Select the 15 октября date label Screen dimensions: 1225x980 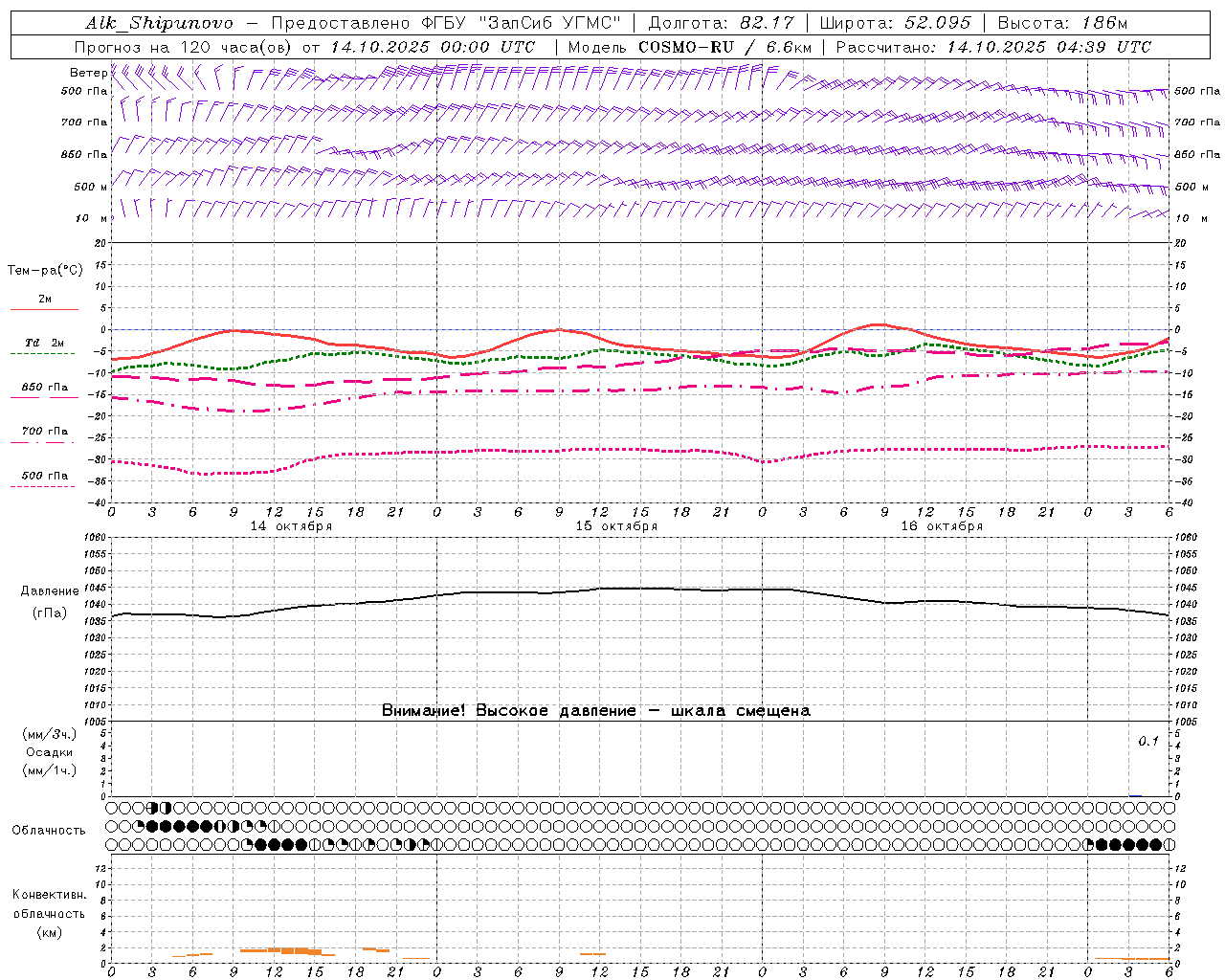[616, 526]
